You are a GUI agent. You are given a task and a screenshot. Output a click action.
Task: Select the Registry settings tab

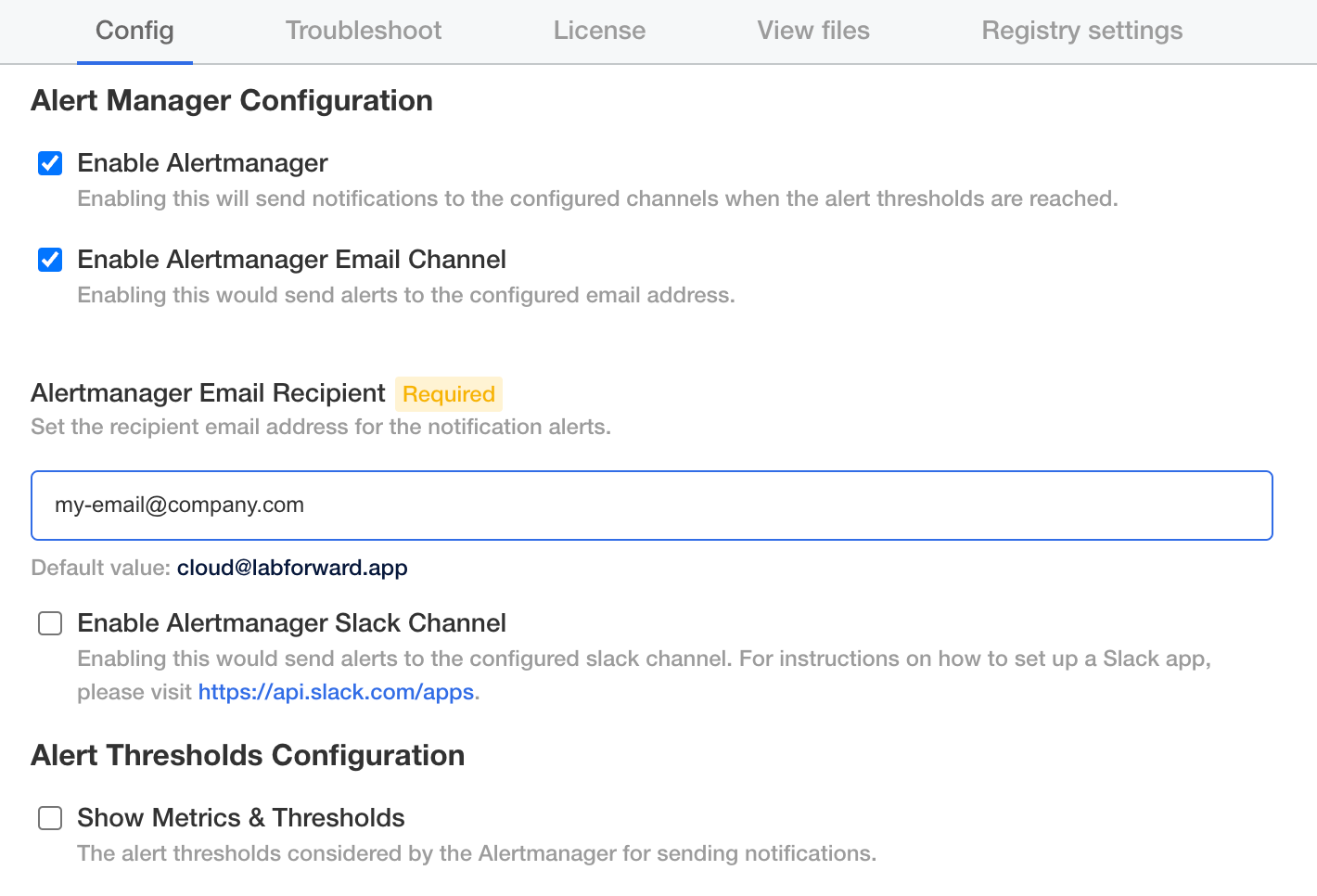[1081, 31]
